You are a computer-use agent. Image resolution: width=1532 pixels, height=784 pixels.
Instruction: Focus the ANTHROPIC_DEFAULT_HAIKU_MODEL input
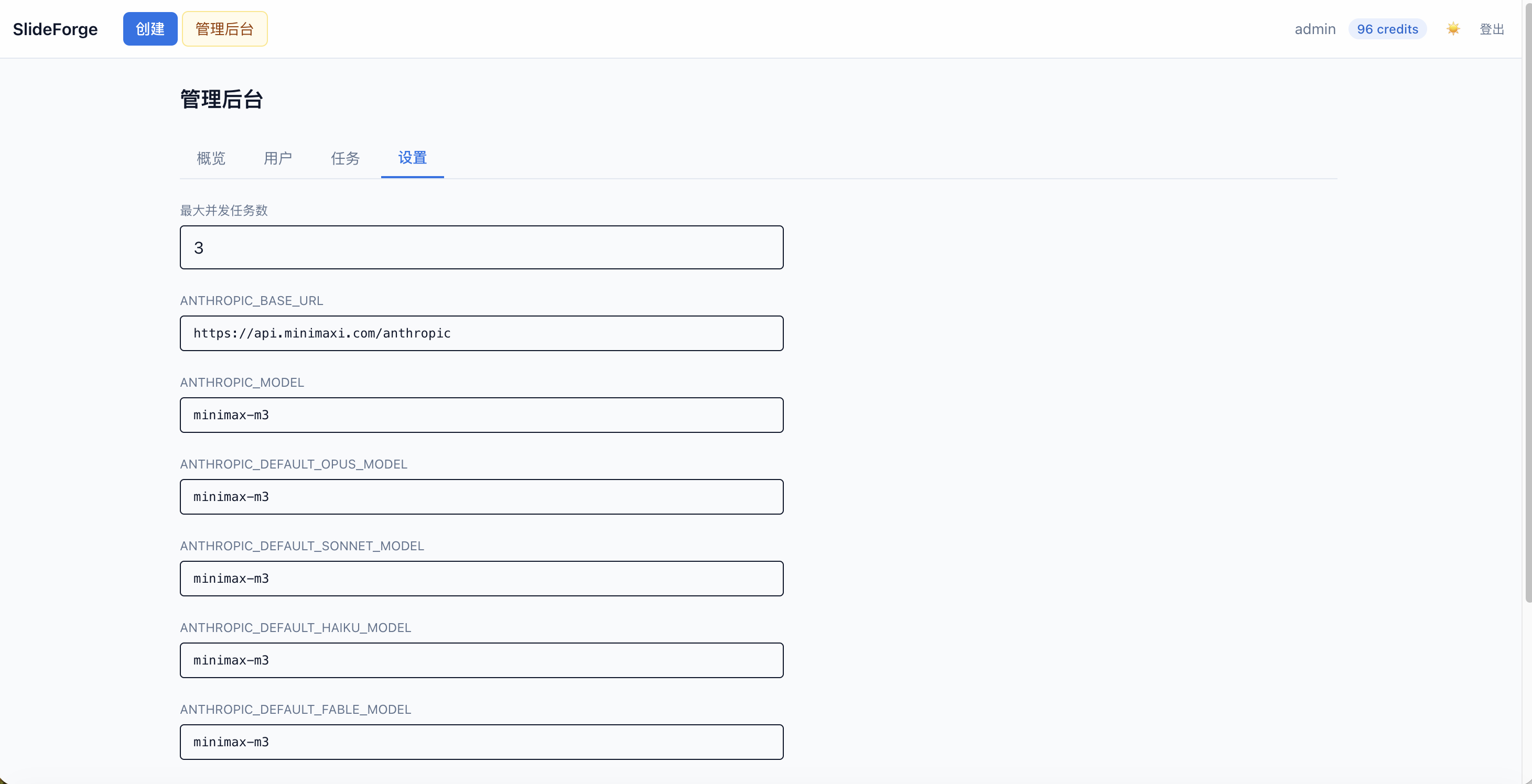pos(482,660)
